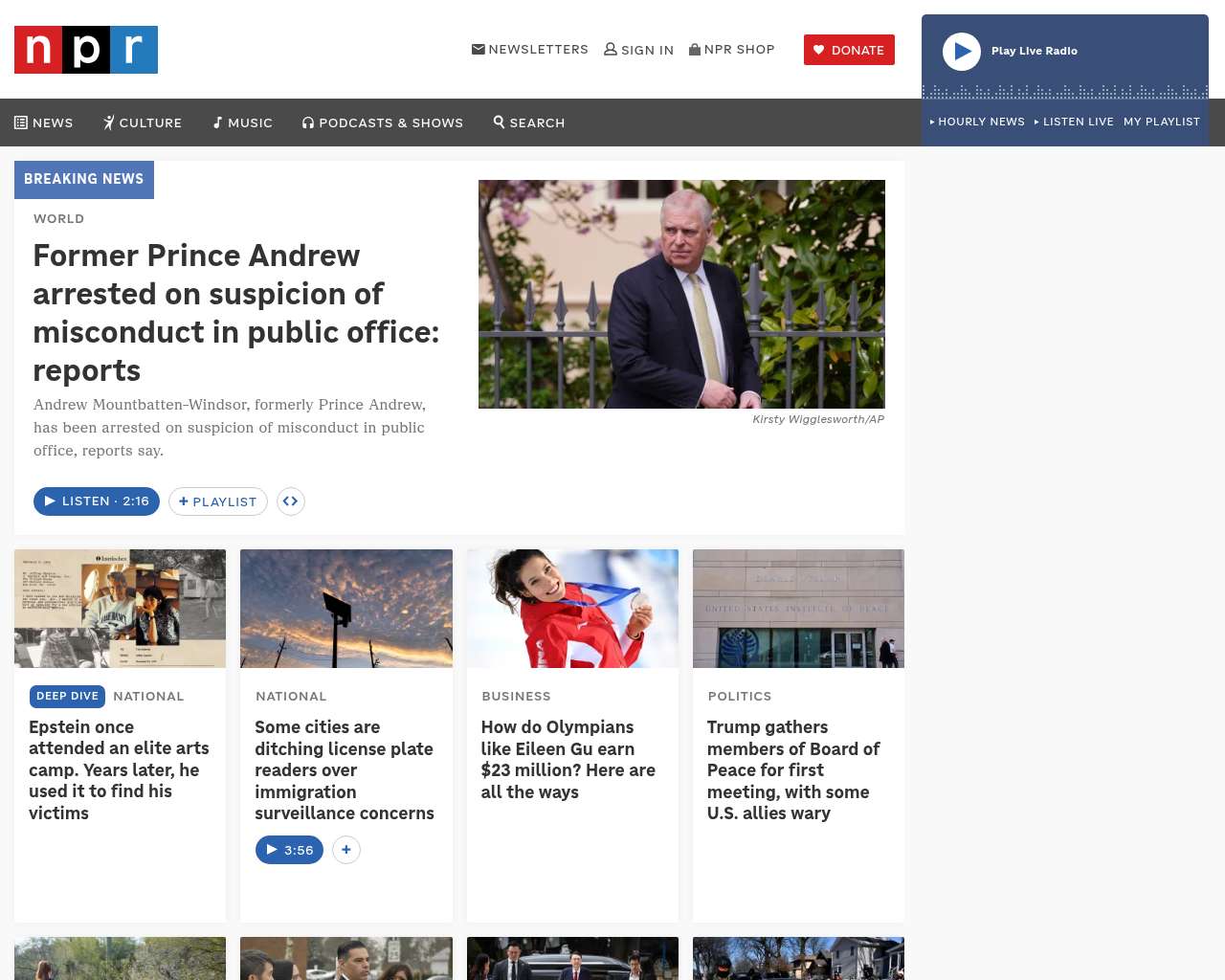The width and height of the screenshot is (1225, 980).
Task: Expand the News menu
Action: pos(44,122)
